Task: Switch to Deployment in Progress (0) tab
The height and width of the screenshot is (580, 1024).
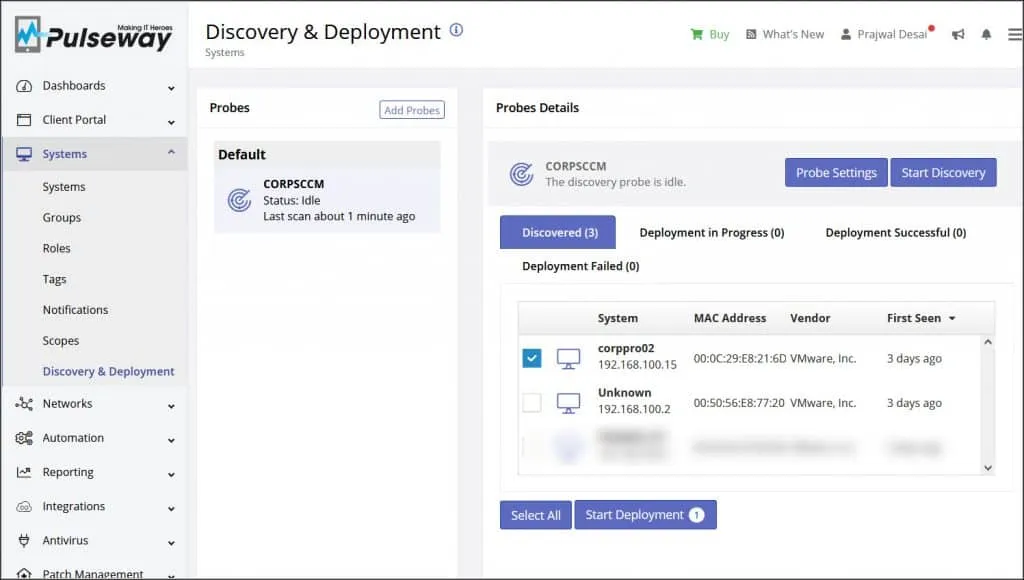Action: pyautogui.click(x=712, y=233)
